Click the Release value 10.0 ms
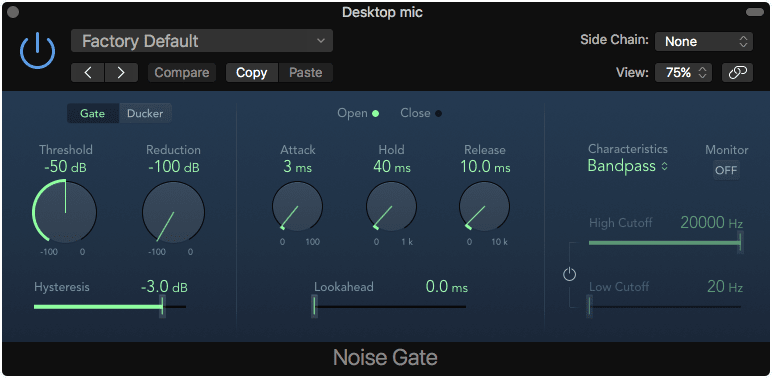The image size is (772, 378). click(485, 167)
